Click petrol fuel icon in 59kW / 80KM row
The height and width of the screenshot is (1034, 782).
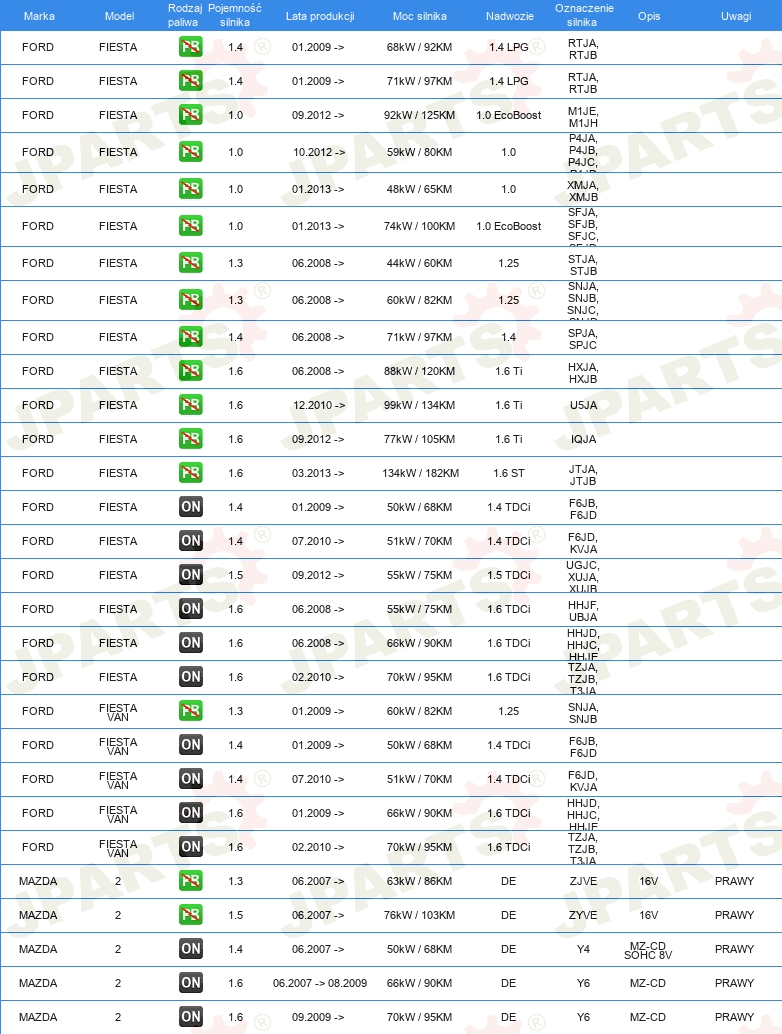coord(191,152)
